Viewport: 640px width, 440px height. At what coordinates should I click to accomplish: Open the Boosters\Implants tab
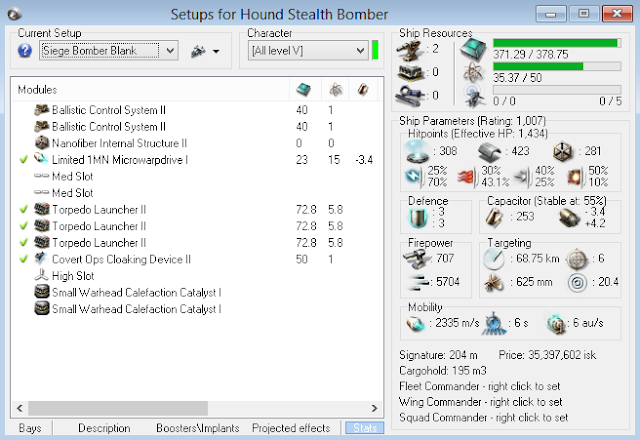[x=198, y=428]
